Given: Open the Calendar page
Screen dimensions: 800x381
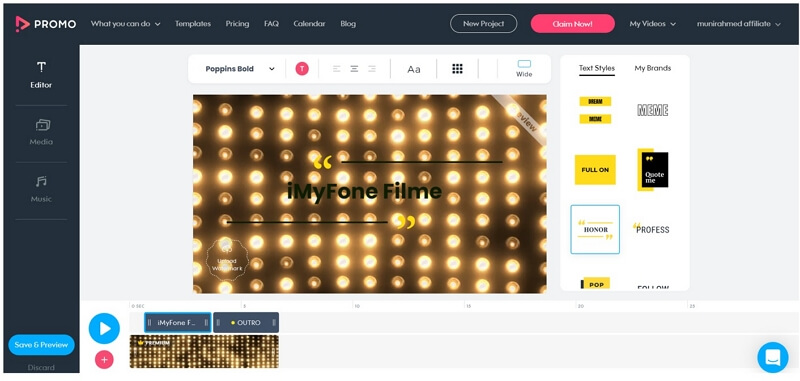Looking at the screenshot, I should pos(310,23).
